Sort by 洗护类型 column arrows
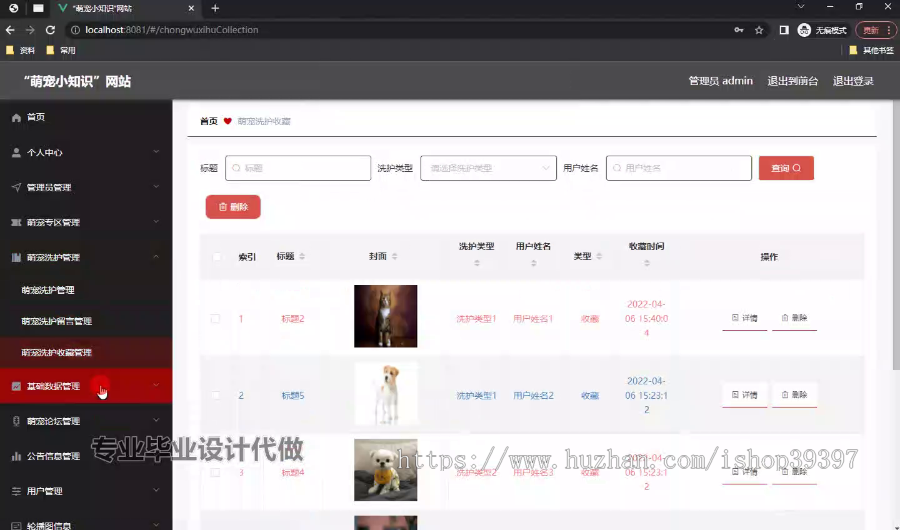The width and height of the screenshot is (900, 530). 477,263
